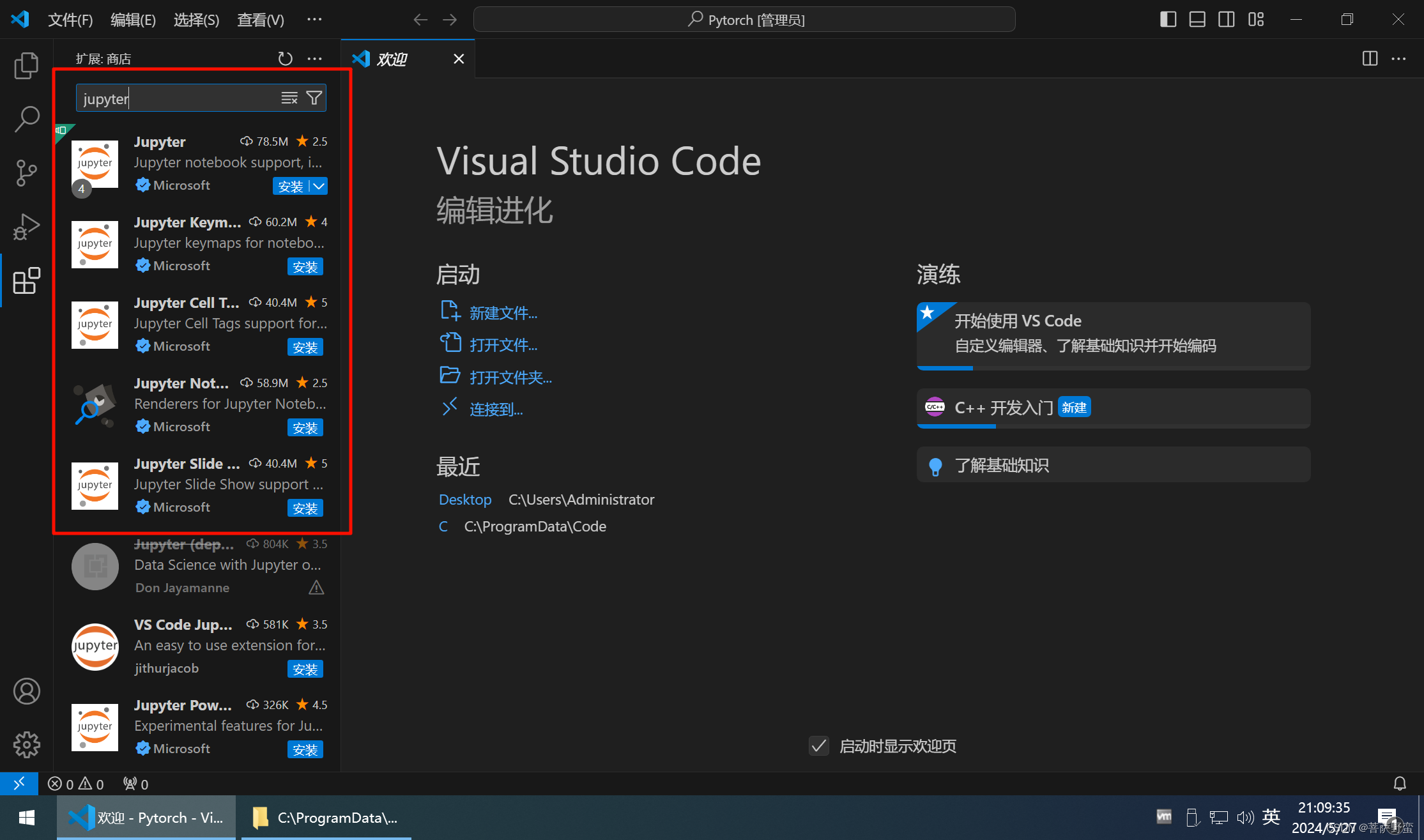
Task: Open Jupyter extension icon thumbnail
Action: (95, 164)
